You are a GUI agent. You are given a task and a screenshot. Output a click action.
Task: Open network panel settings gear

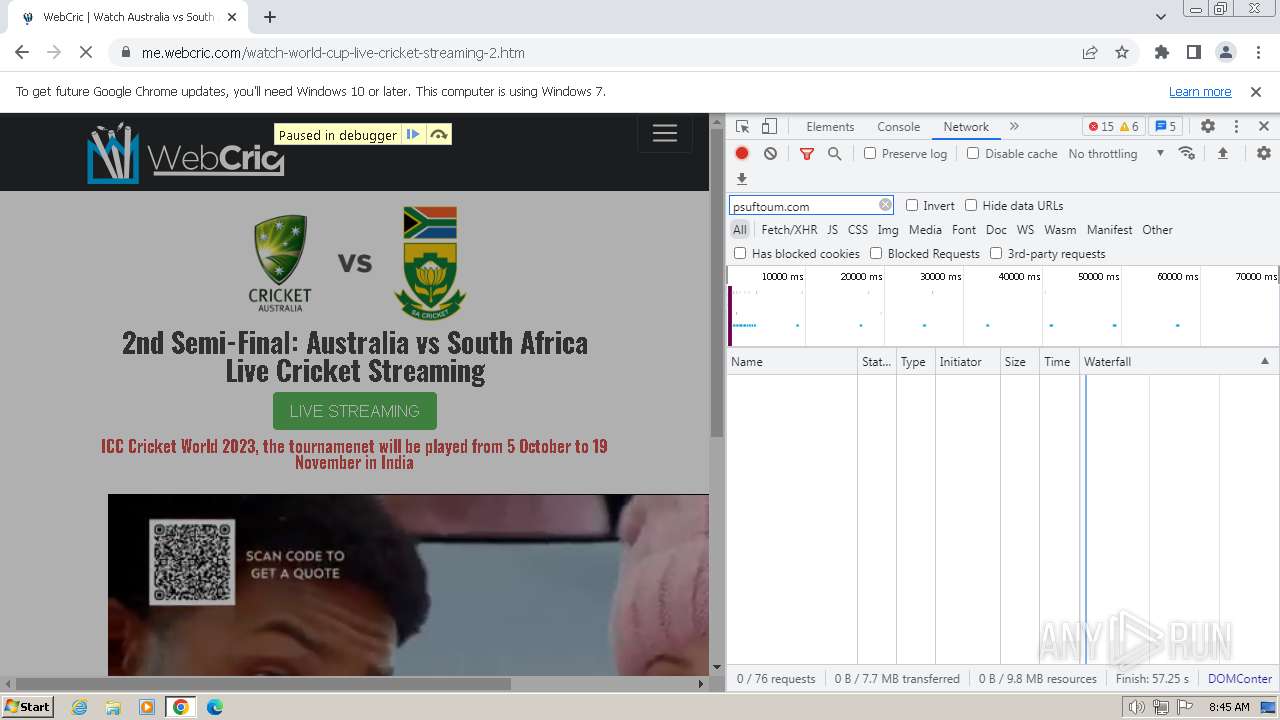pyautogui.click(x=1264, y=153)
